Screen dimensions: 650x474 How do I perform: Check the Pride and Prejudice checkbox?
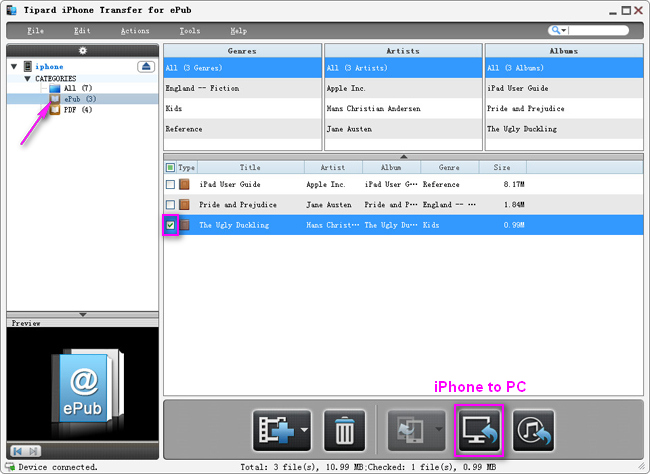click(170, 205)
